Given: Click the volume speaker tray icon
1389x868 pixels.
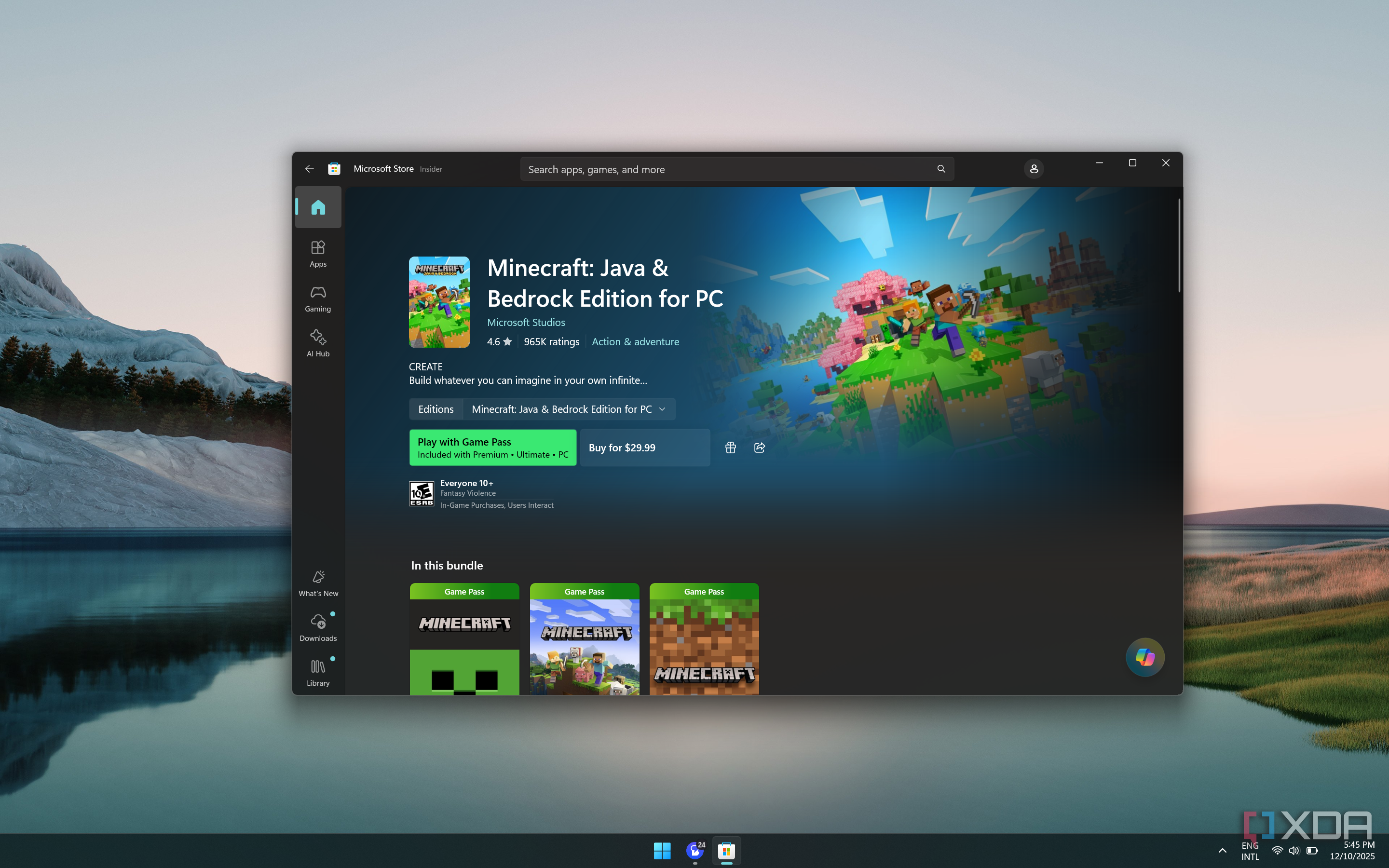Looking at the screenshot, I should 1294,851.
